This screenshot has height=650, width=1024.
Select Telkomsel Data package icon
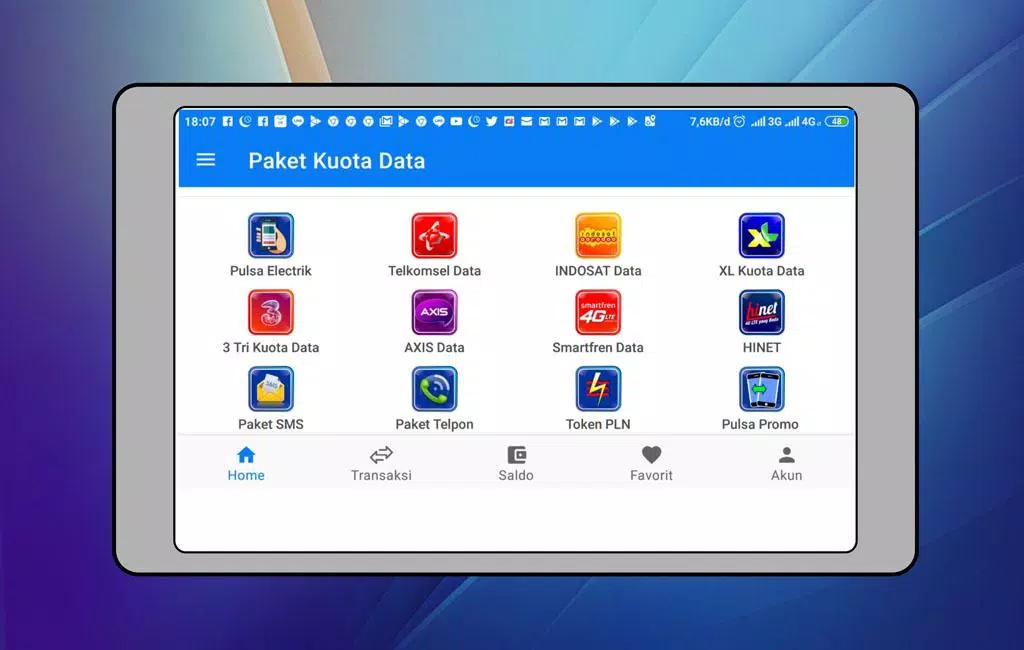click(x=434, y=236)
